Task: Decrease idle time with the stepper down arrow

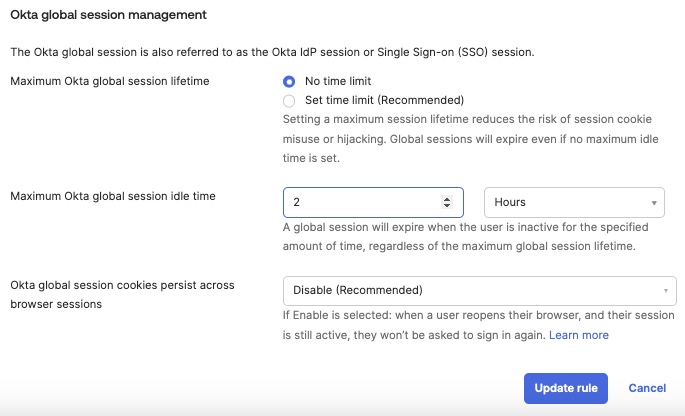Action: (446, 207)
